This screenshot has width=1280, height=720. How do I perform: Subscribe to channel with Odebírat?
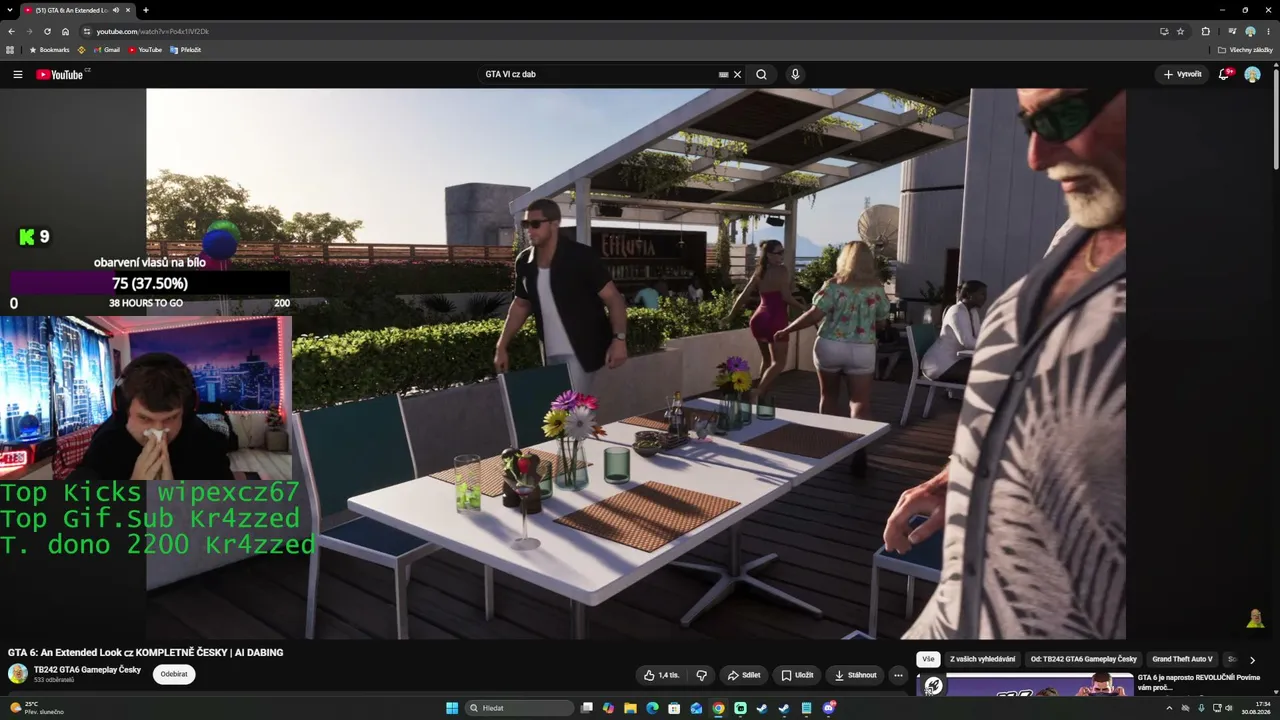[174, 674]
